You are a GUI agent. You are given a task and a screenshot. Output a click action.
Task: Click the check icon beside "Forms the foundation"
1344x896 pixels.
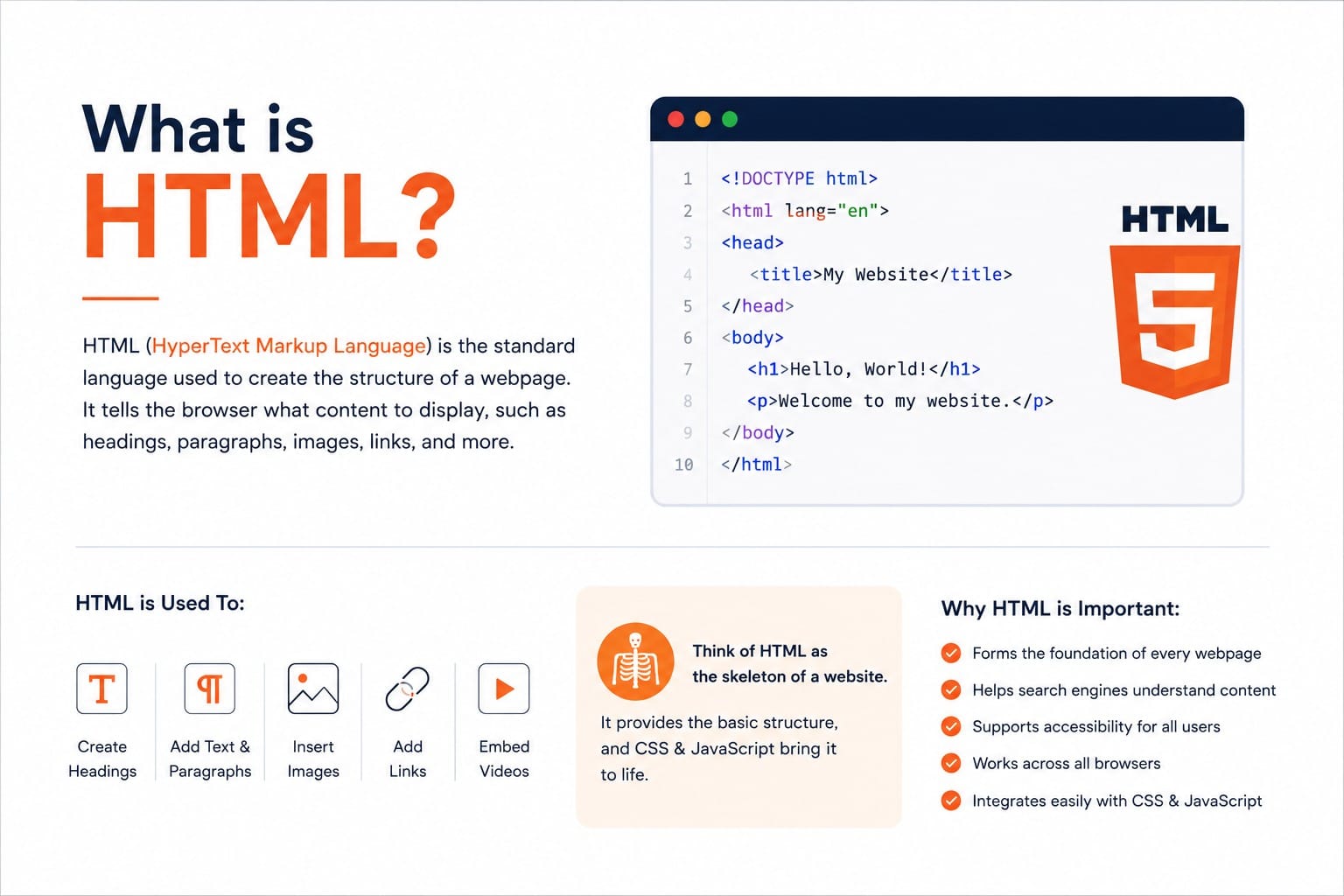(951, 653)
